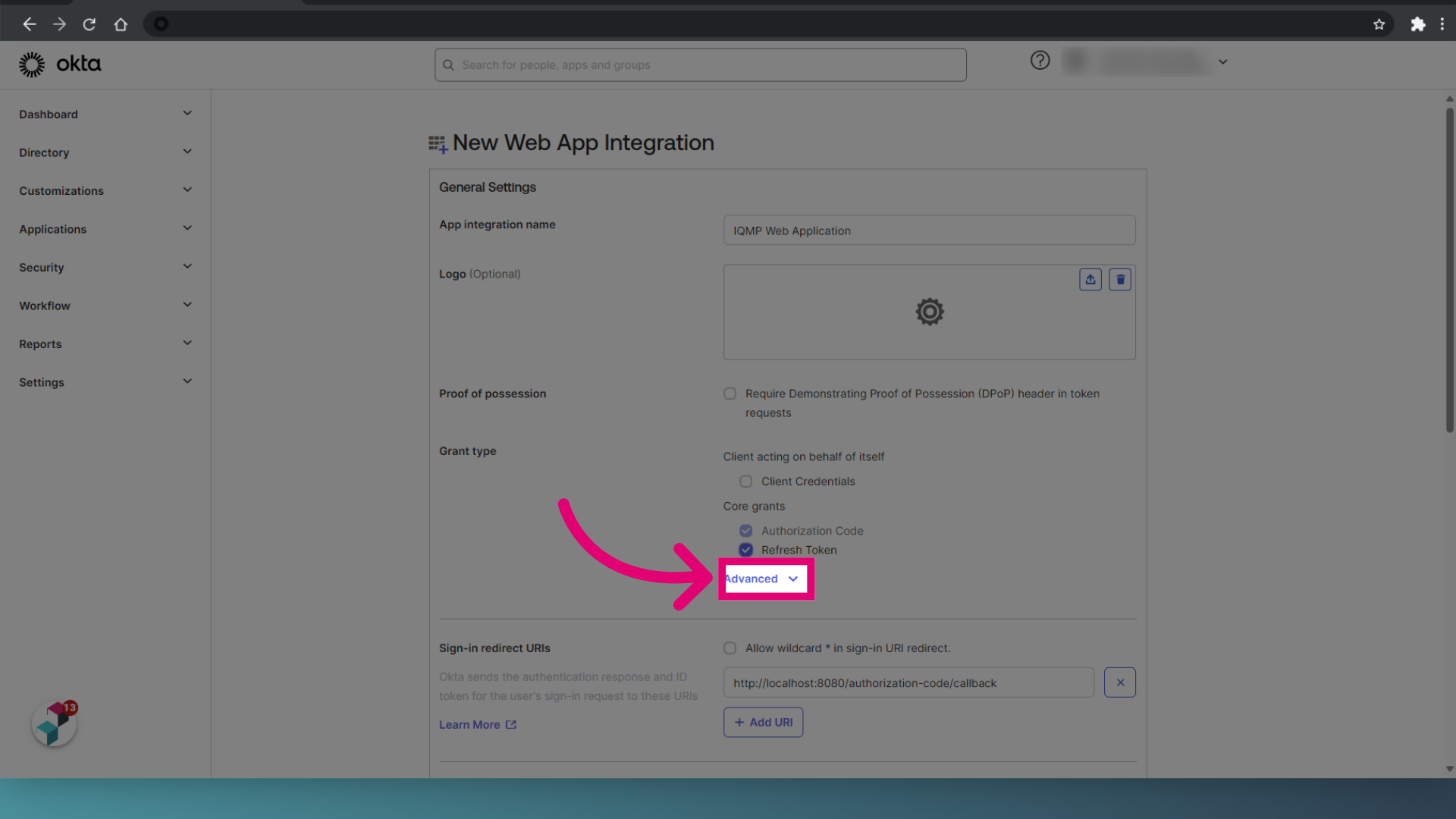The width and height of the screenshot is (1456, 819).
Task: Click the blurred user account name
Action: pos(1153,62)
